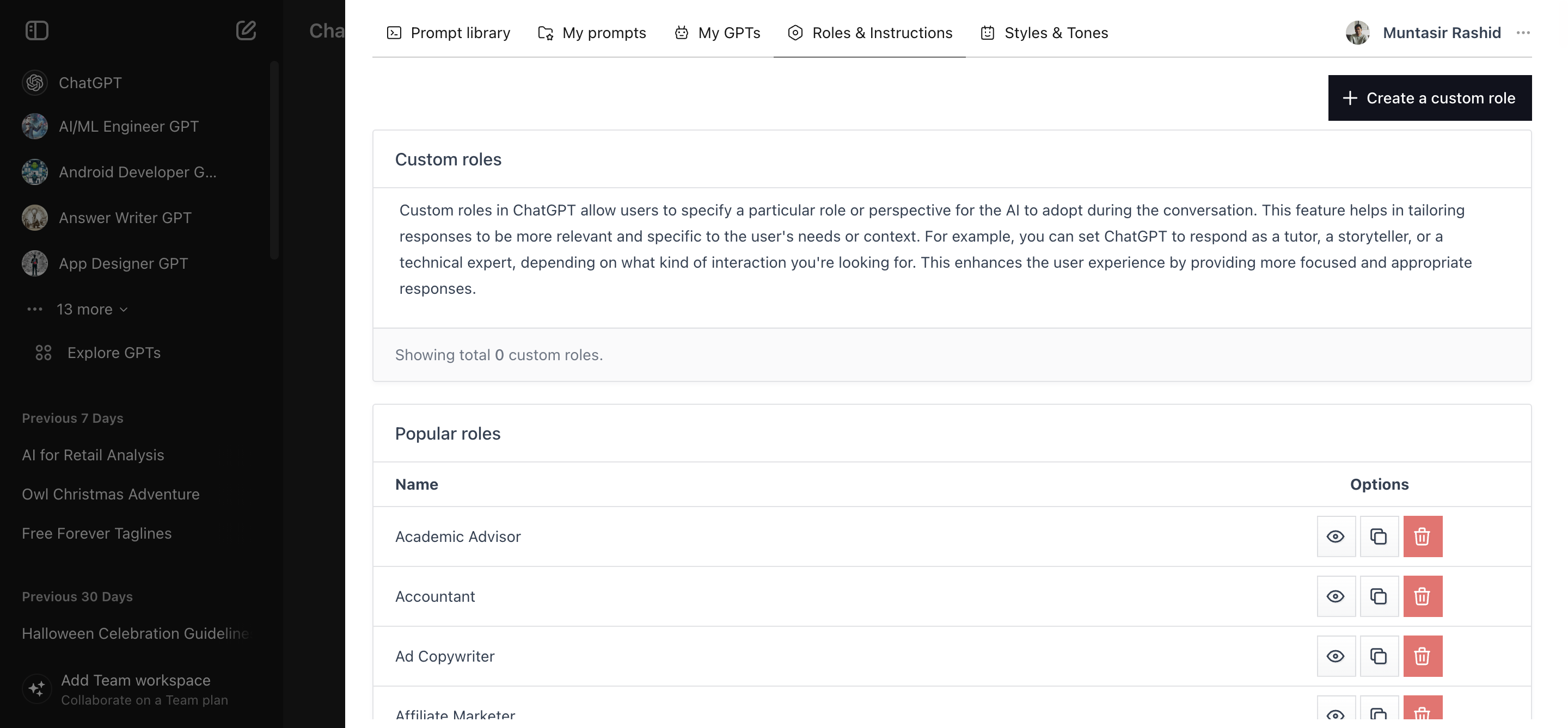
Task: Click the copy icon for Academic Advisor
Action: click(1379, 536)
